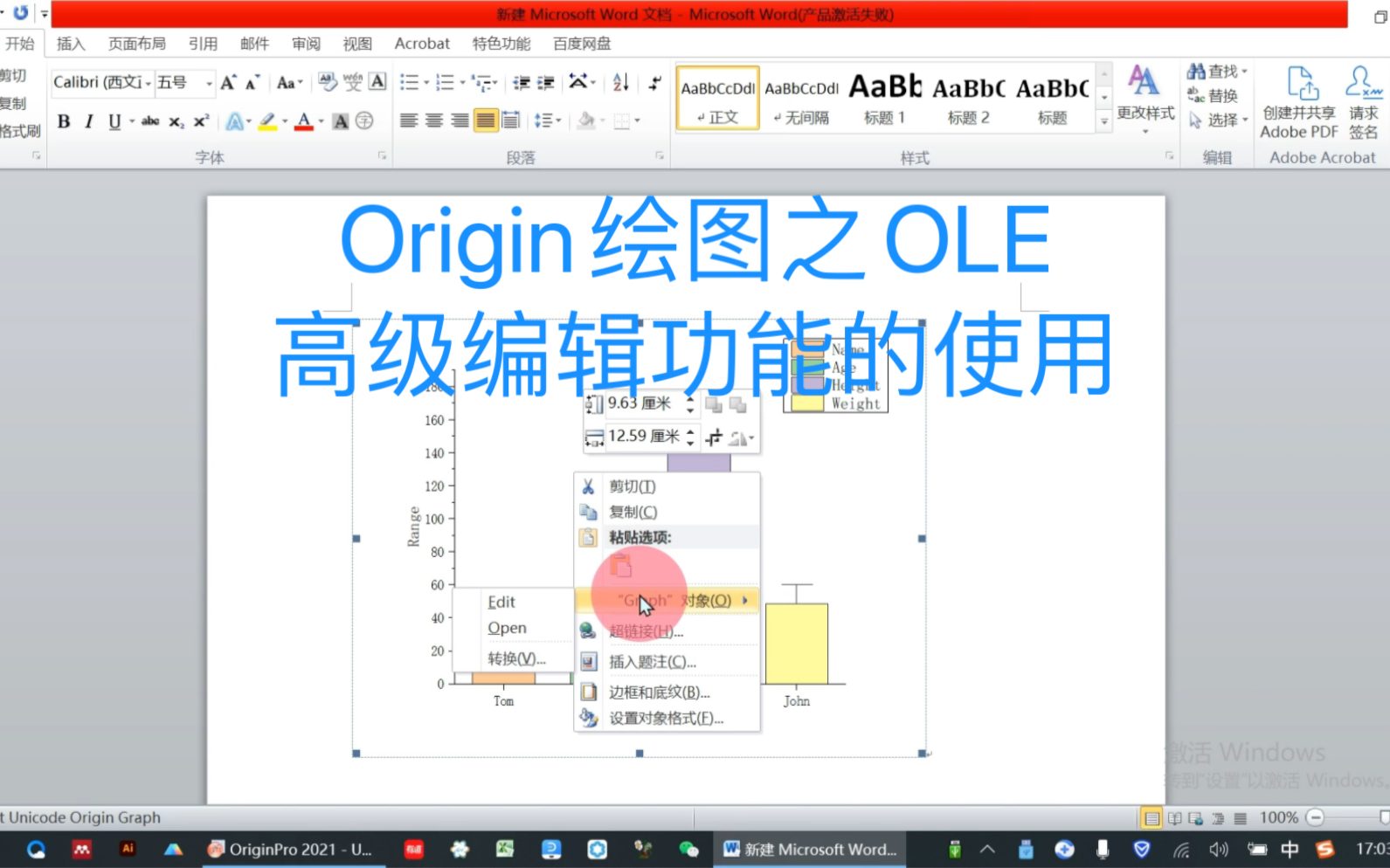This screenshot has height=868, width=1390.
Task: Toggle subscript formatting
Action: [176, 121]
